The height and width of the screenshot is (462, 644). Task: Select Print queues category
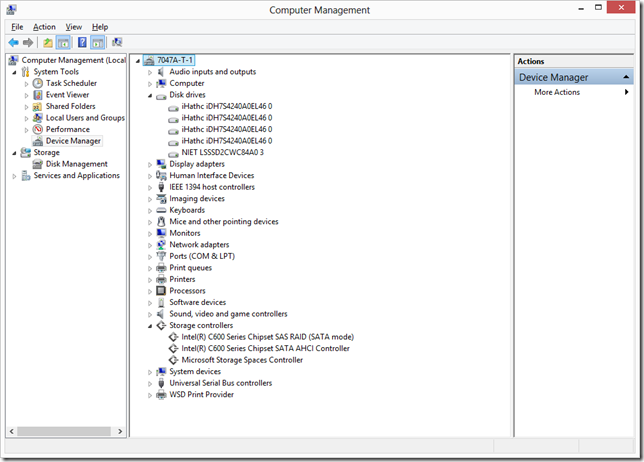point(191,268)
